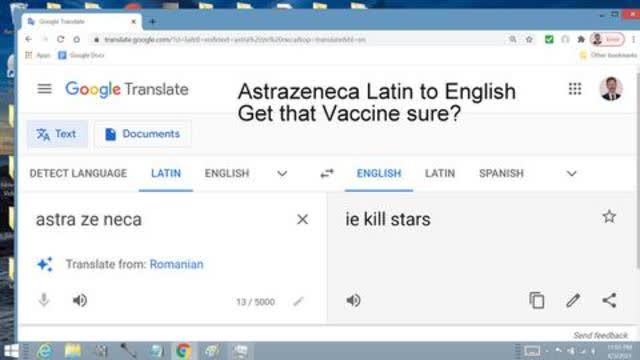Swap source and target languages
The image size is (640, 360).
click(x=327, y=173)
